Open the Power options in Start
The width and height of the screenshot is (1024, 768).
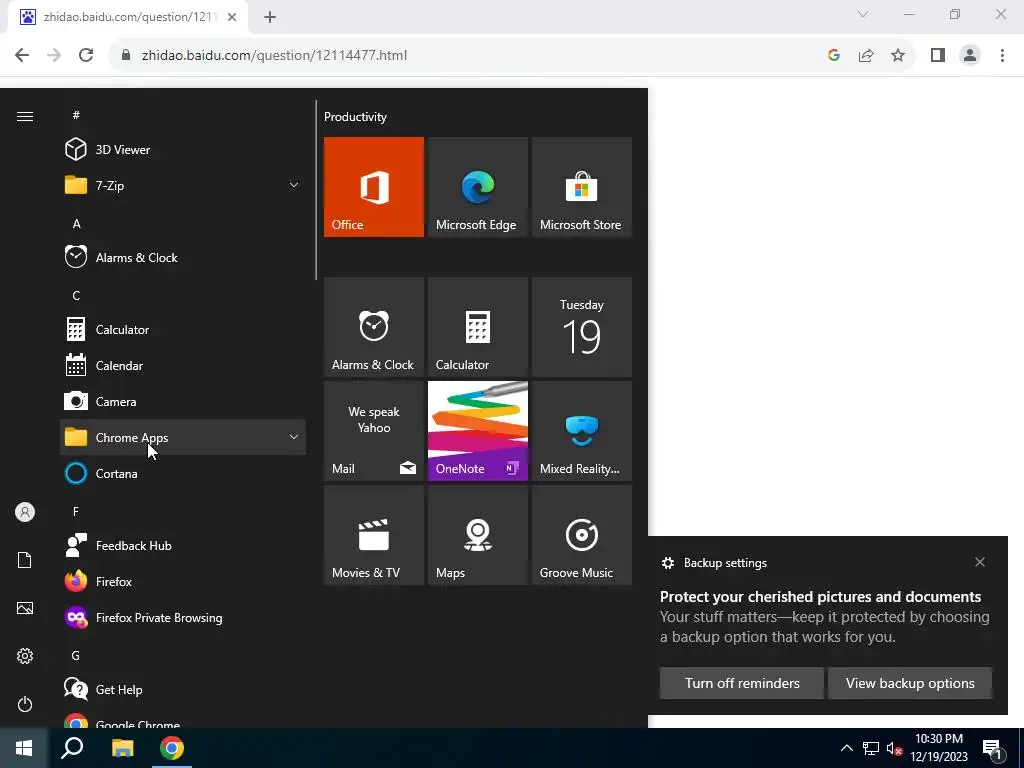click(x=25, y=704)
